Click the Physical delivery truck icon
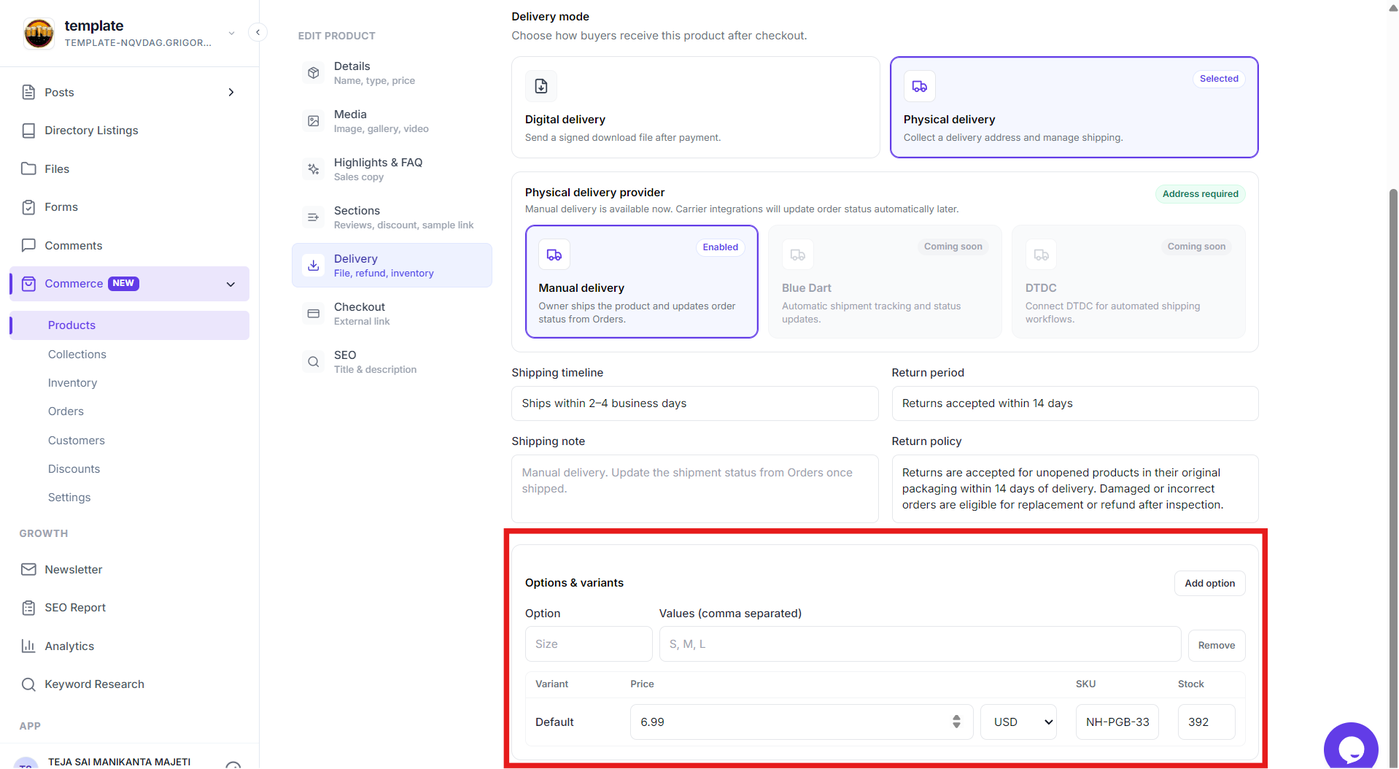Screen dimensions: 1399x769 (919, 86)
